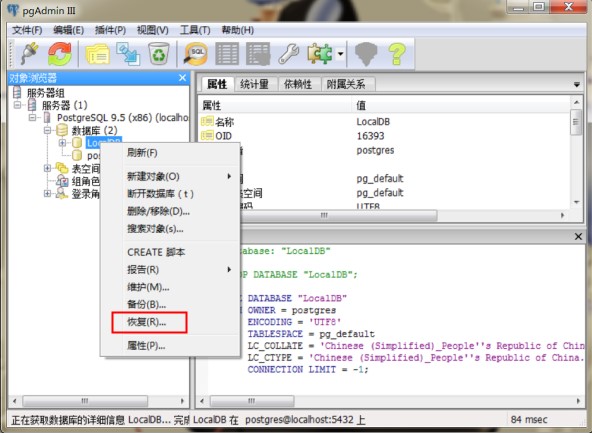Open the 视图(V) menu

[153, 30]
